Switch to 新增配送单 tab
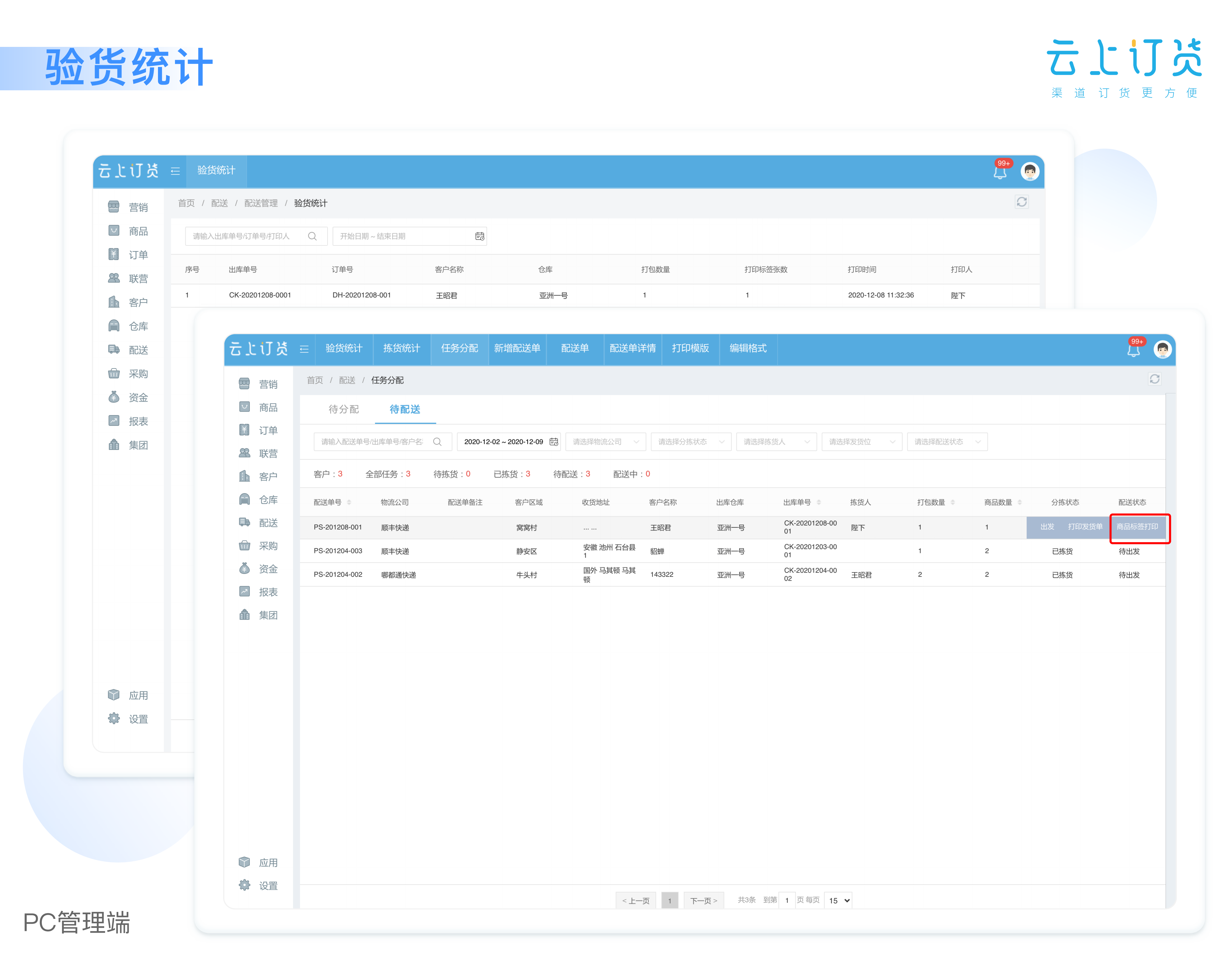This screenshot has width=1232, height=973. point(517,348)
